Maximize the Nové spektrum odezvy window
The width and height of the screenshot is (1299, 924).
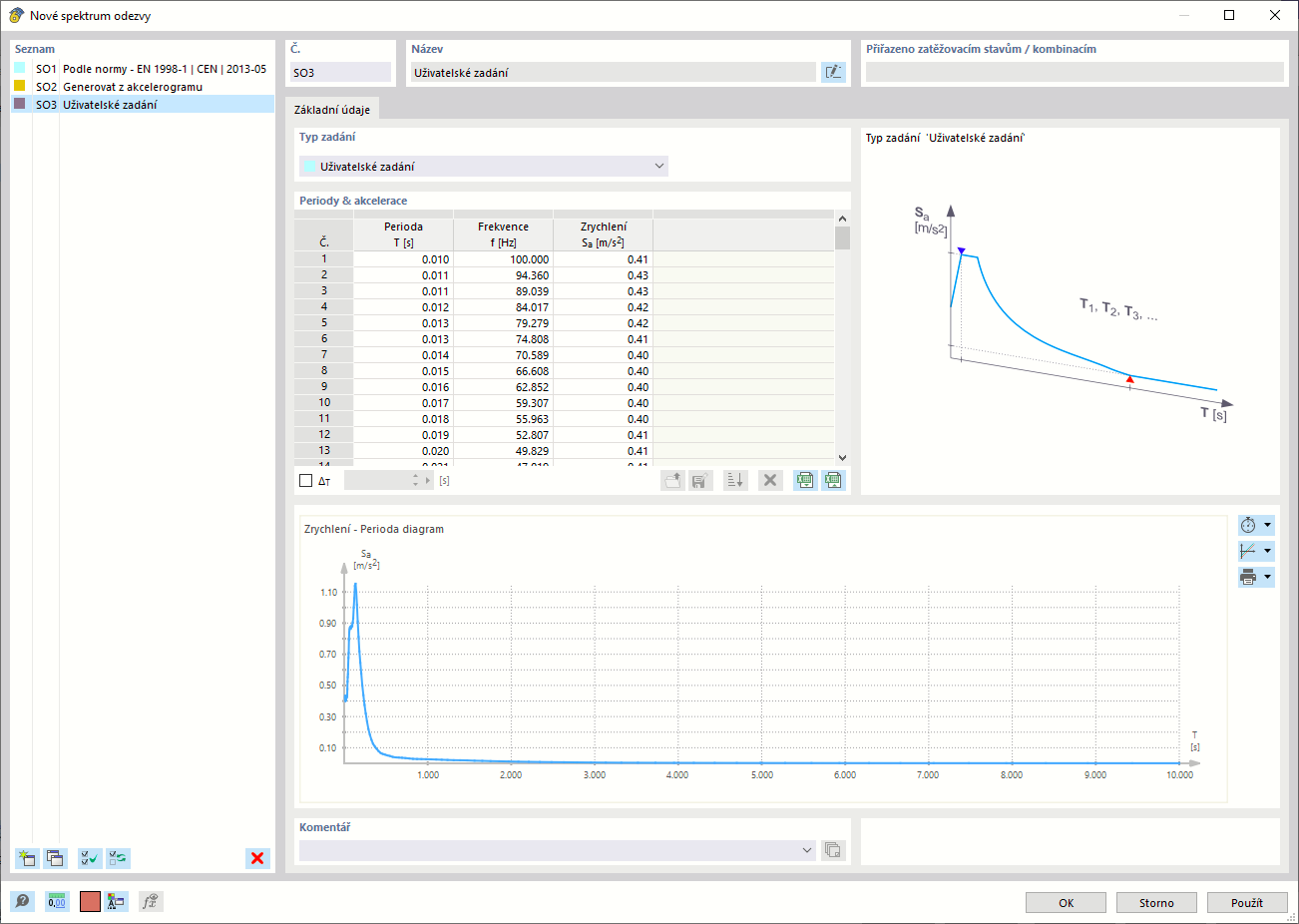(1229, 15)
